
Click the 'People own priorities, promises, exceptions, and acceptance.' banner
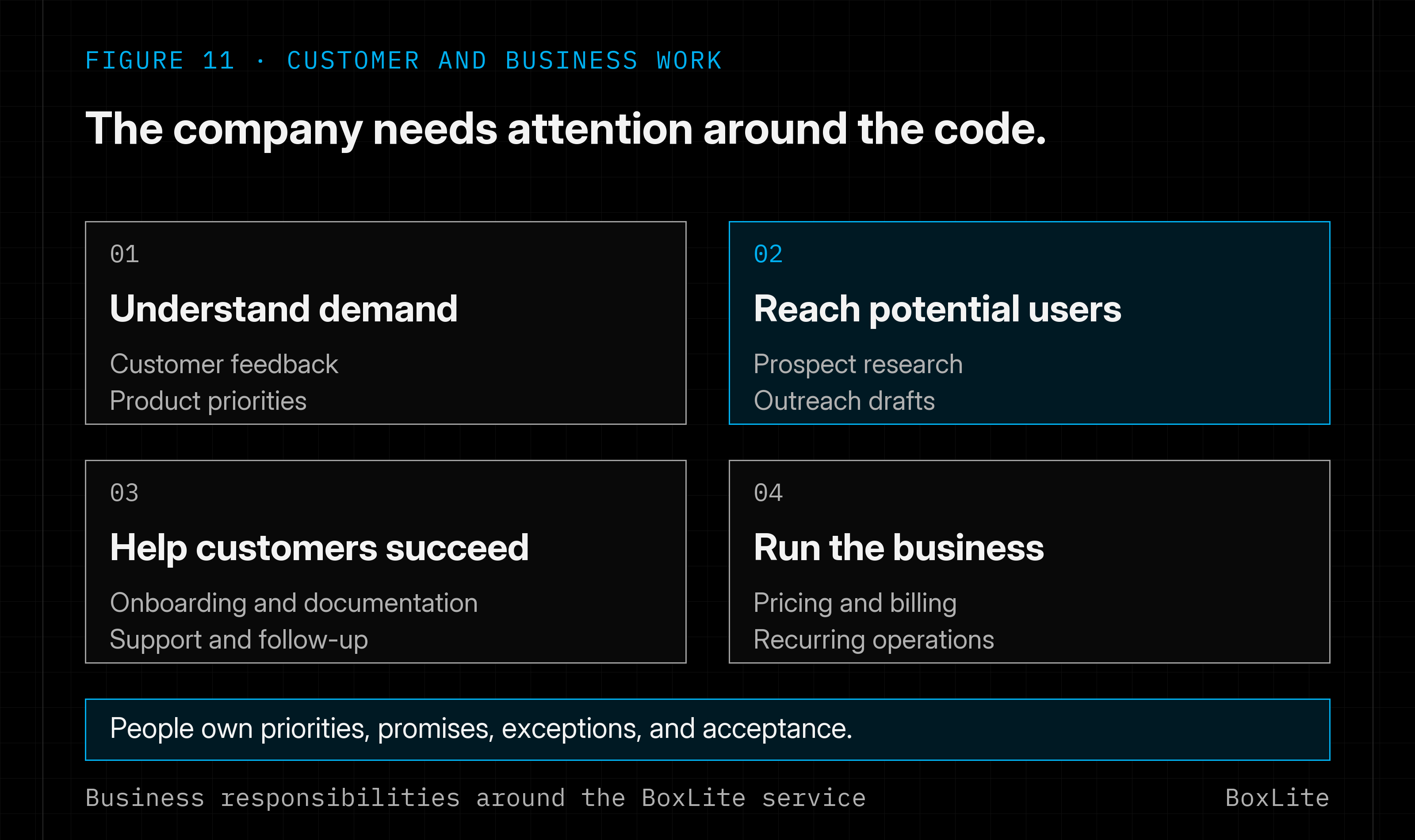click(x=707, y=729)
